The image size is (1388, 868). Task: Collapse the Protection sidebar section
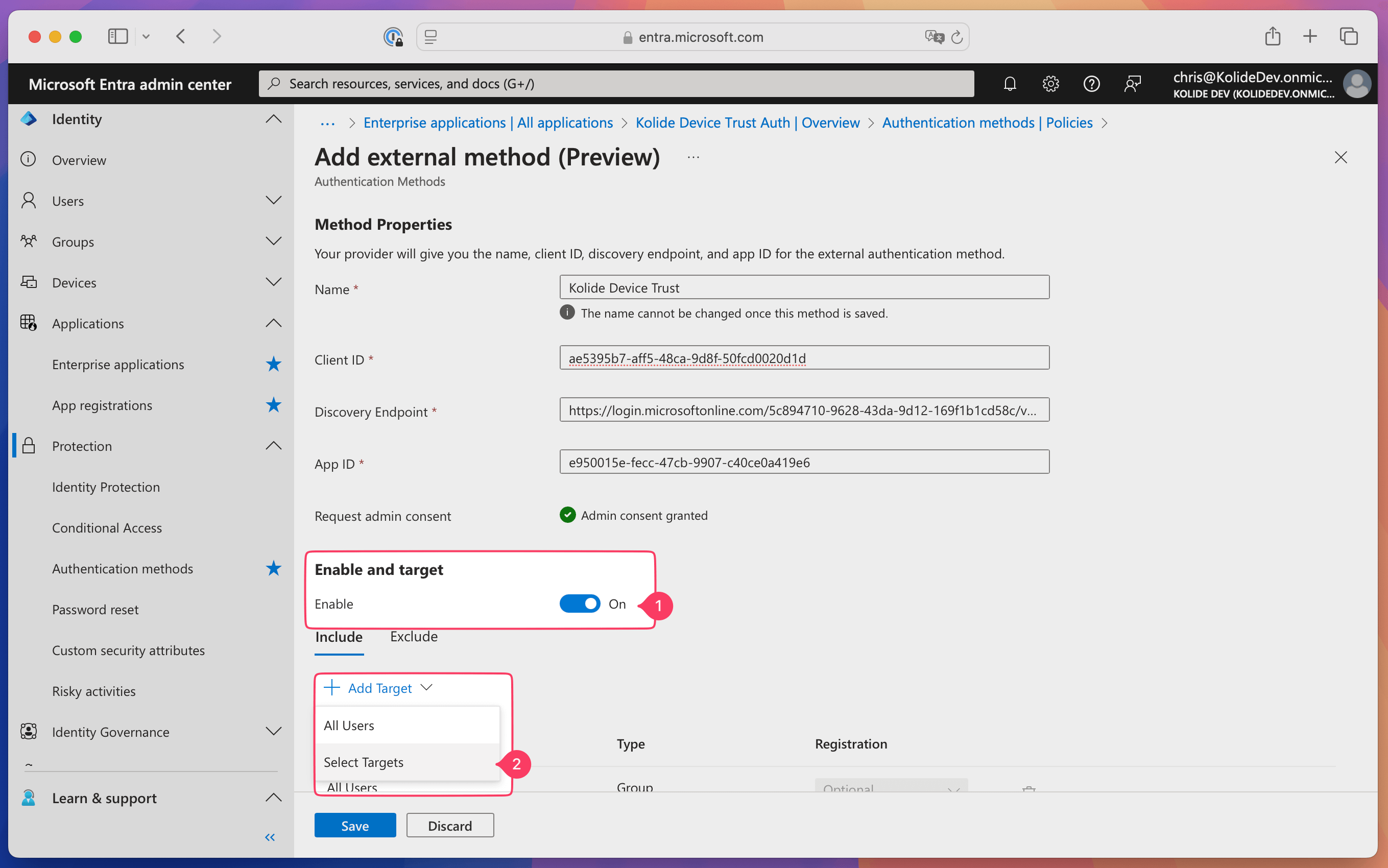click(274, 445)
